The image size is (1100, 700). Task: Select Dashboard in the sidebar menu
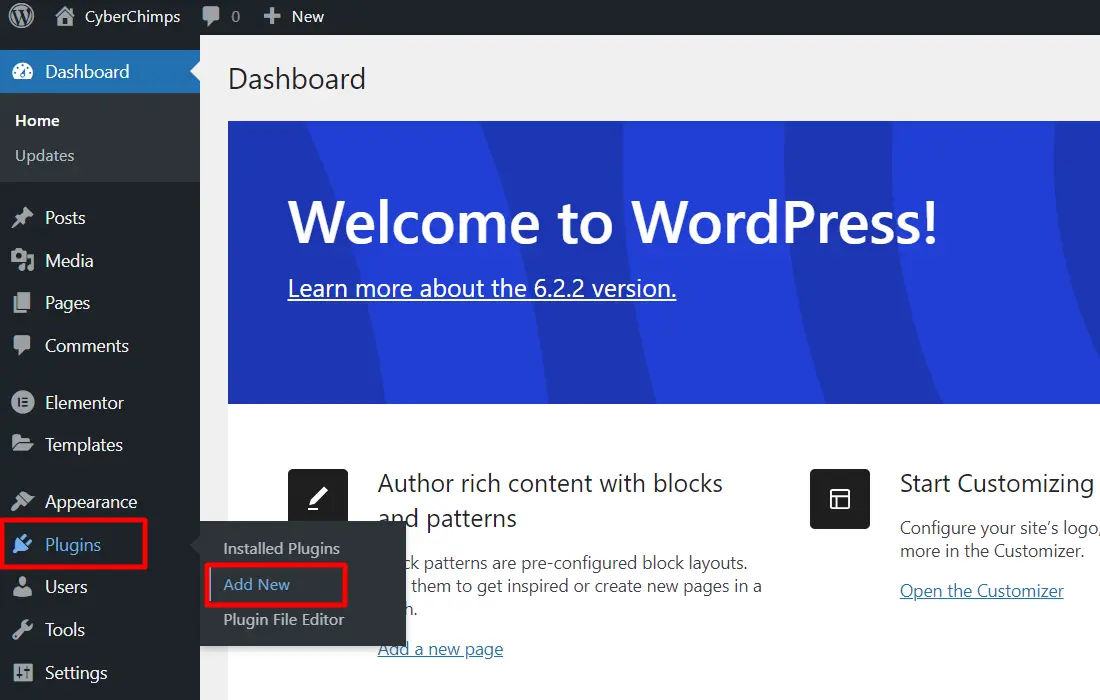[x=87, y=72]
